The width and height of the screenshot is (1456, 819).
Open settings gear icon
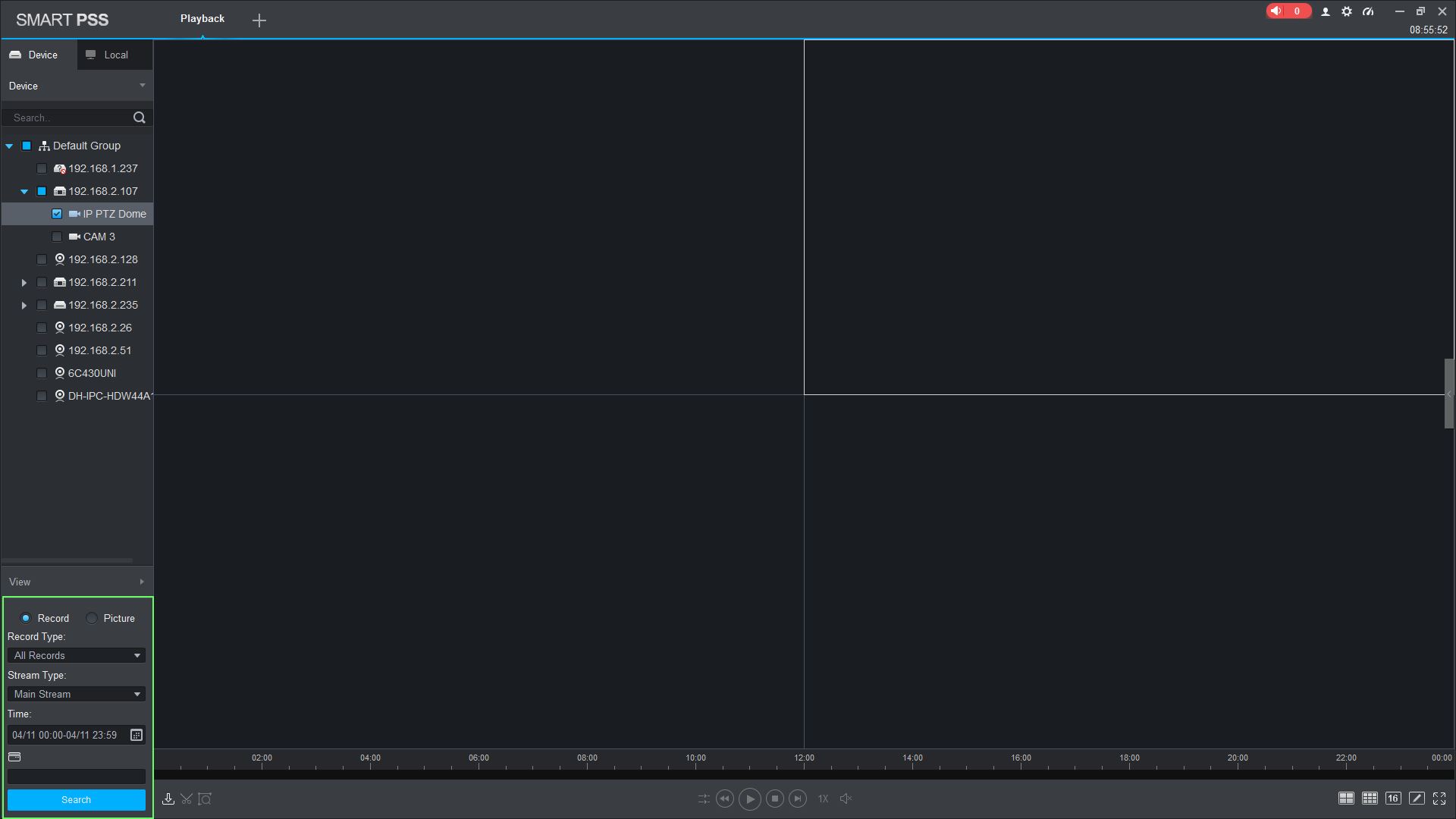click(1347, 11)
